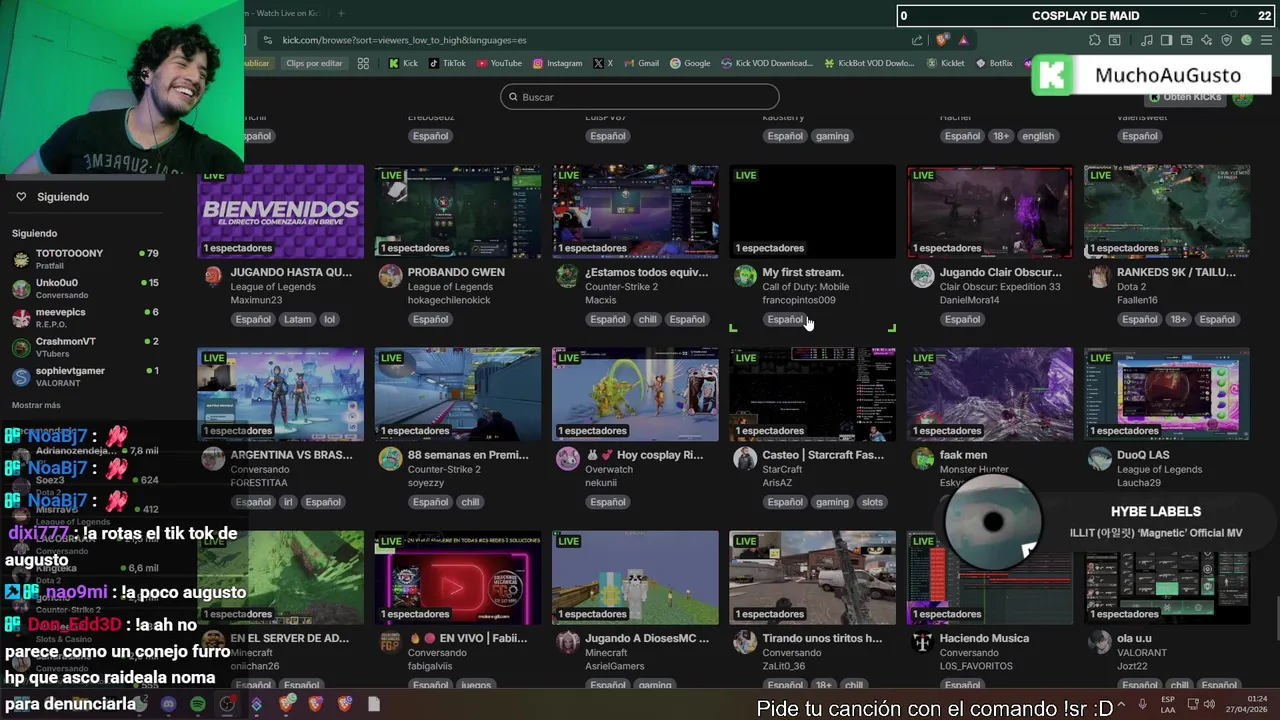Open DanielMora14 channel name link

point(970,300)
